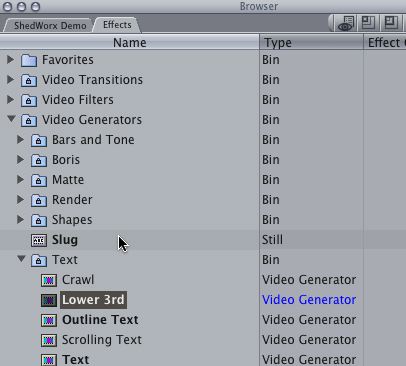Click the Shapes locked folder icon

[x=39, y=220]
